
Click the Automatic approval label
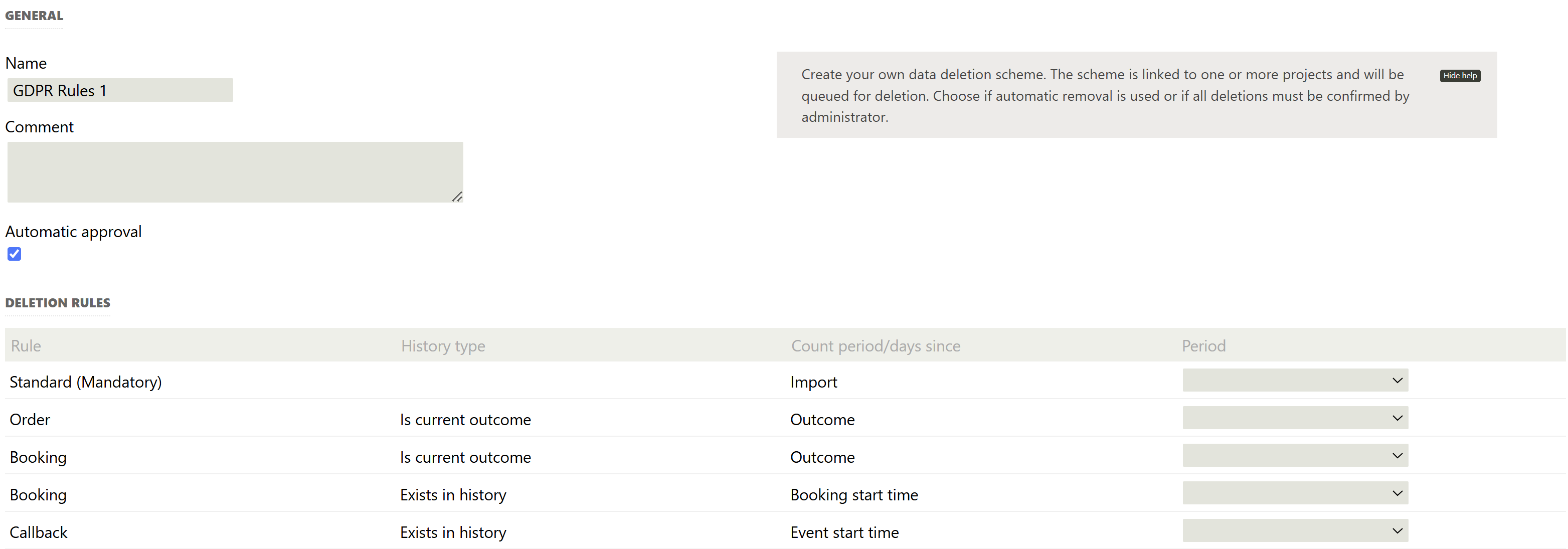point(73,231)
